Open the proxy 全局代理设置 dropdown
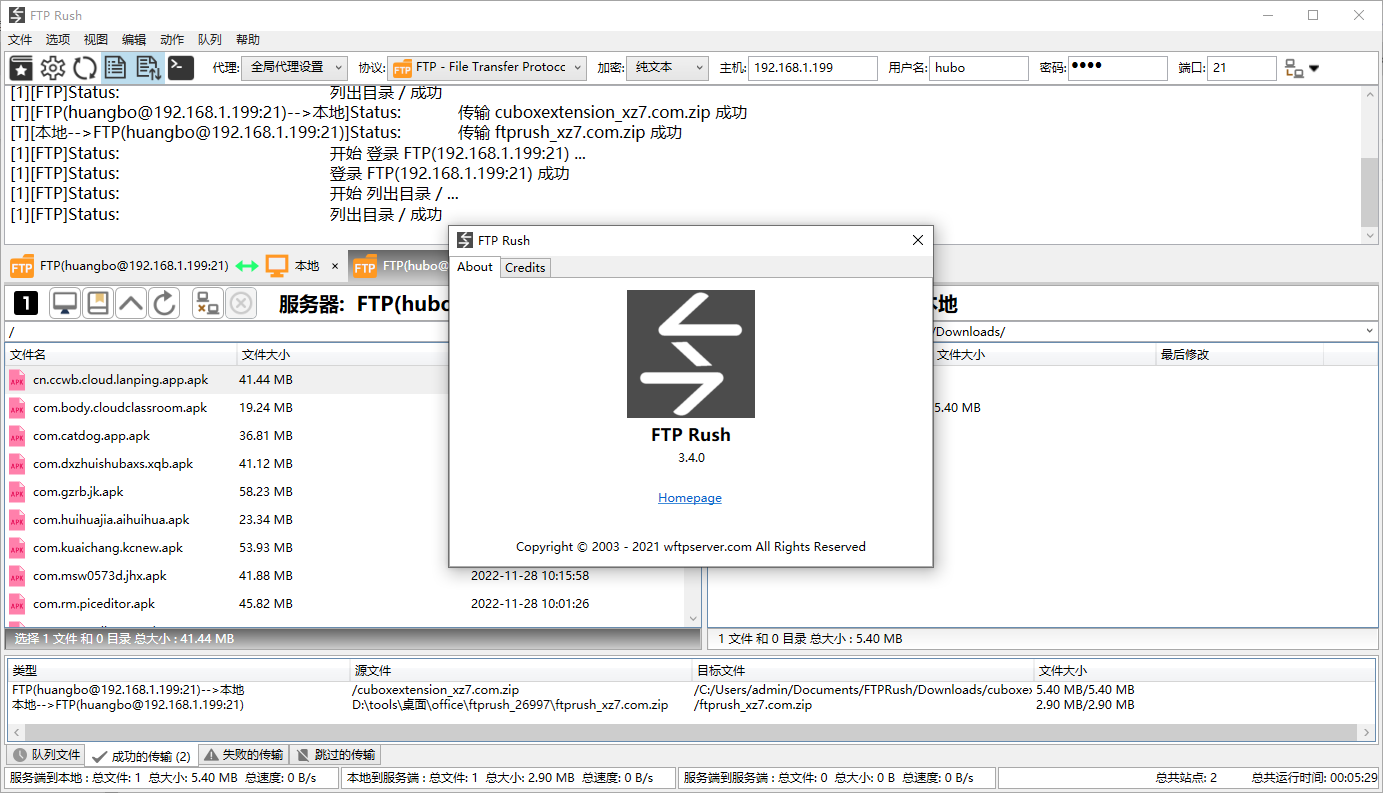 (x=294, y=67)
